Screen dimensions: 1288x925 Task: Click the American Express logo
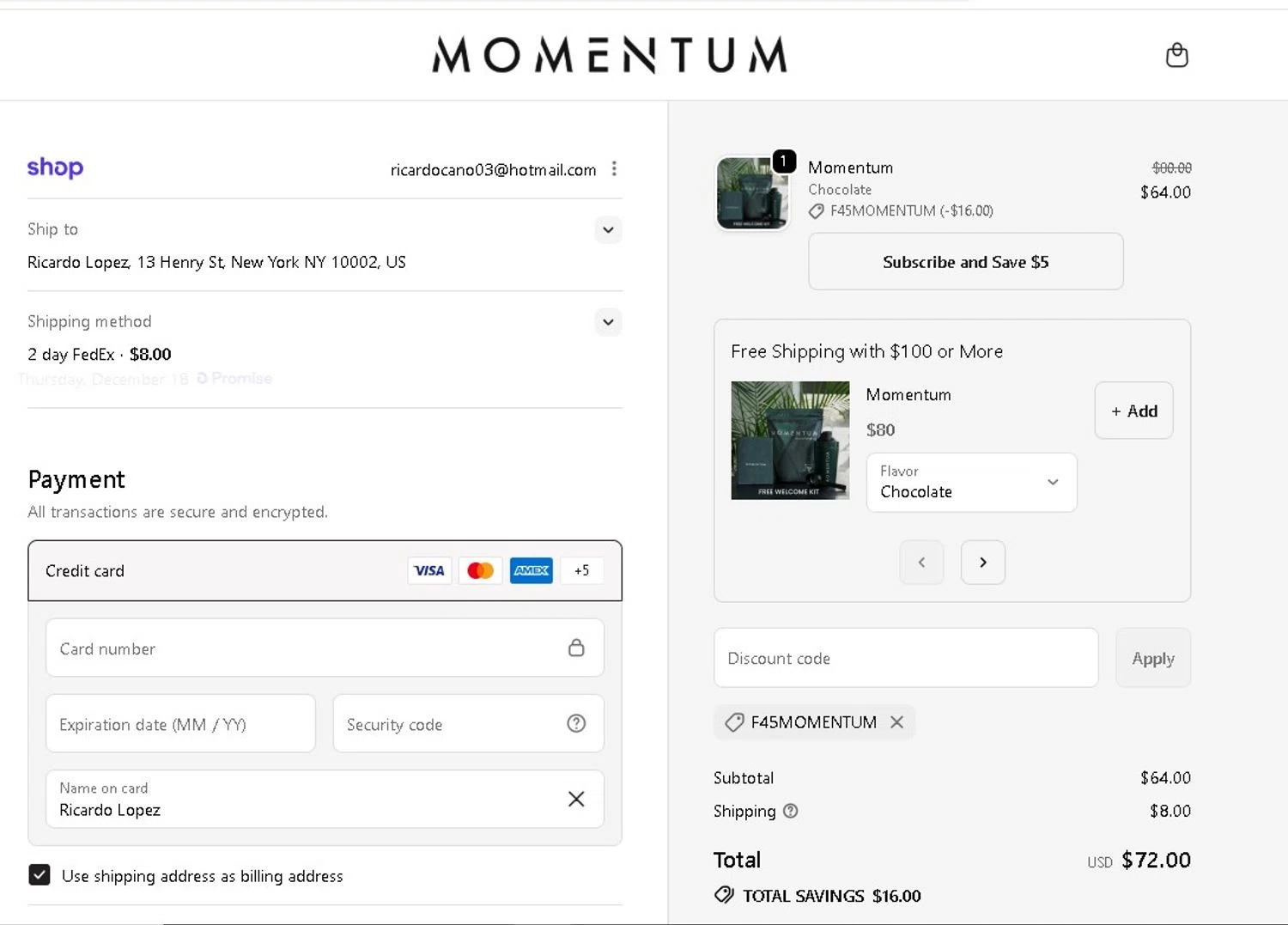[x=532, y=570]
